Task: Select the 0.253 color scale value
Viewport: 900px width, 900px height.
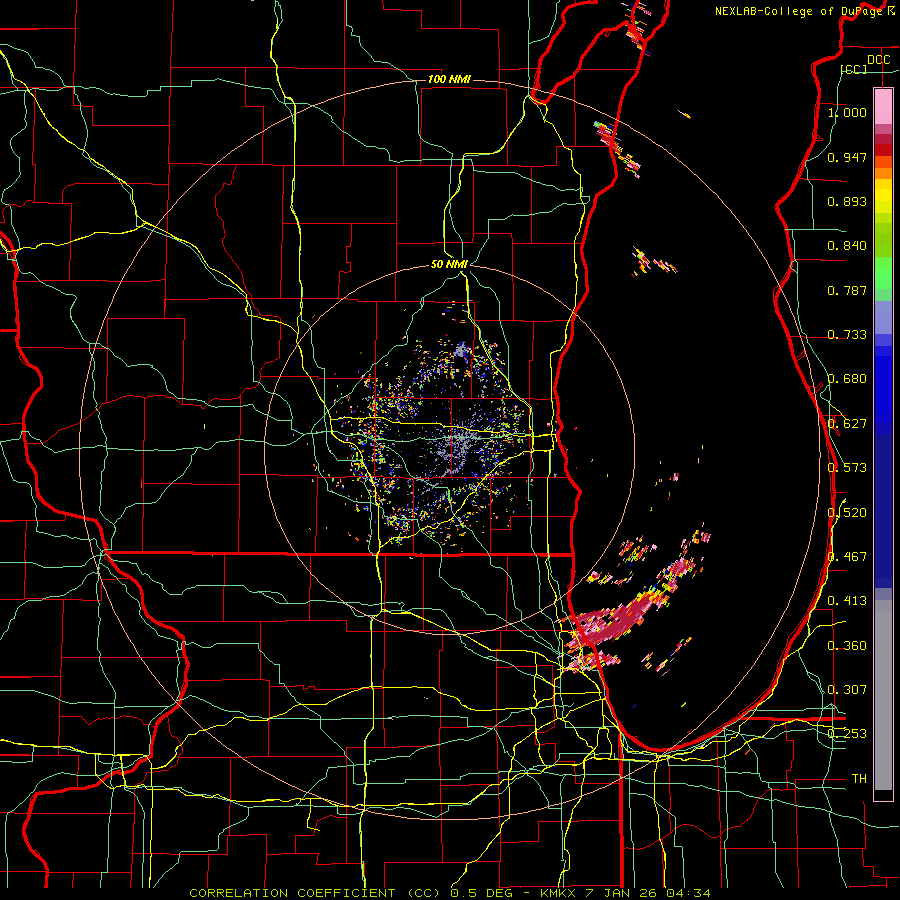Action: 847,734
